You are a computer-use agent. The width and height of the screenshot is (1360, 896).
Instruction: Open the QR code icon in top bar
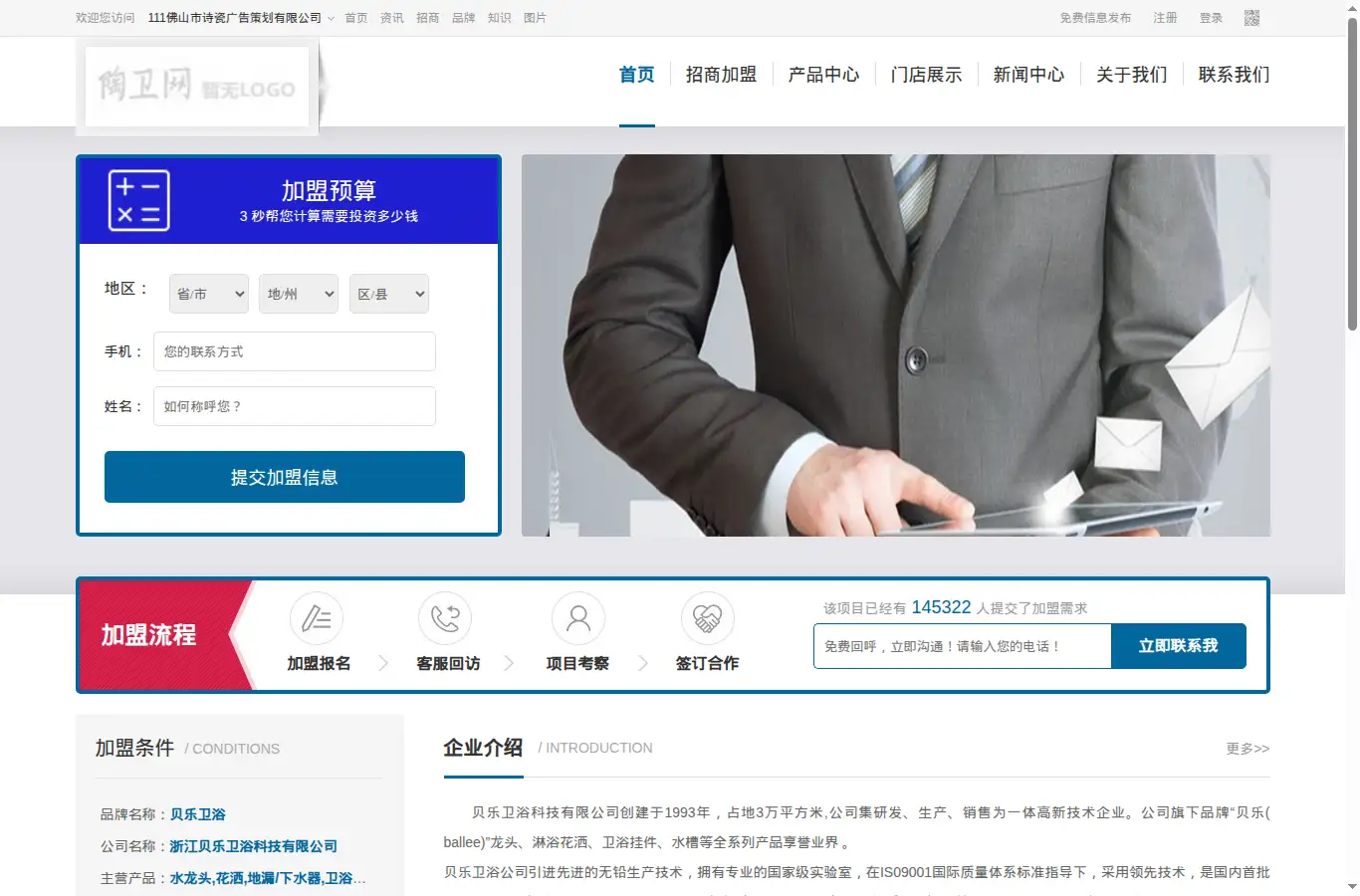pos(1251,18)
